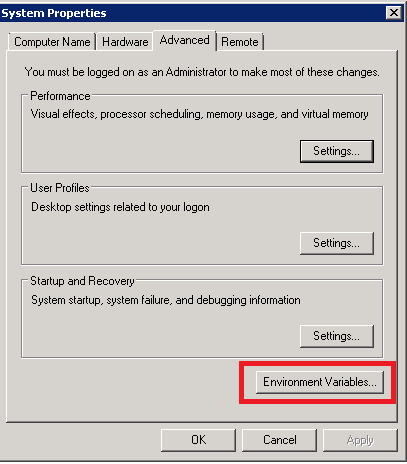Click the grayed-out Apply button
Screen dimensions: 407x464
360,440
